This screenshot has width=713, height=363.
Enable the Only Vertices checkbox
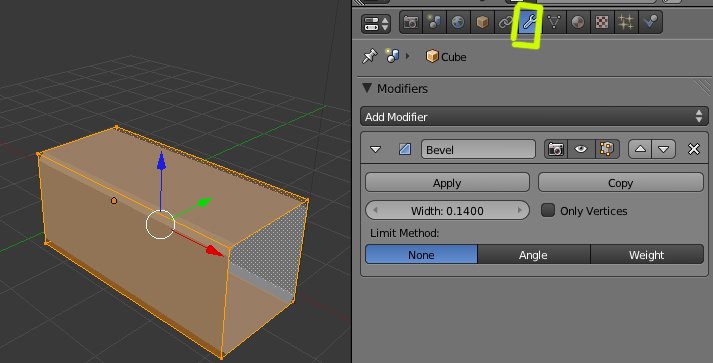548,210
